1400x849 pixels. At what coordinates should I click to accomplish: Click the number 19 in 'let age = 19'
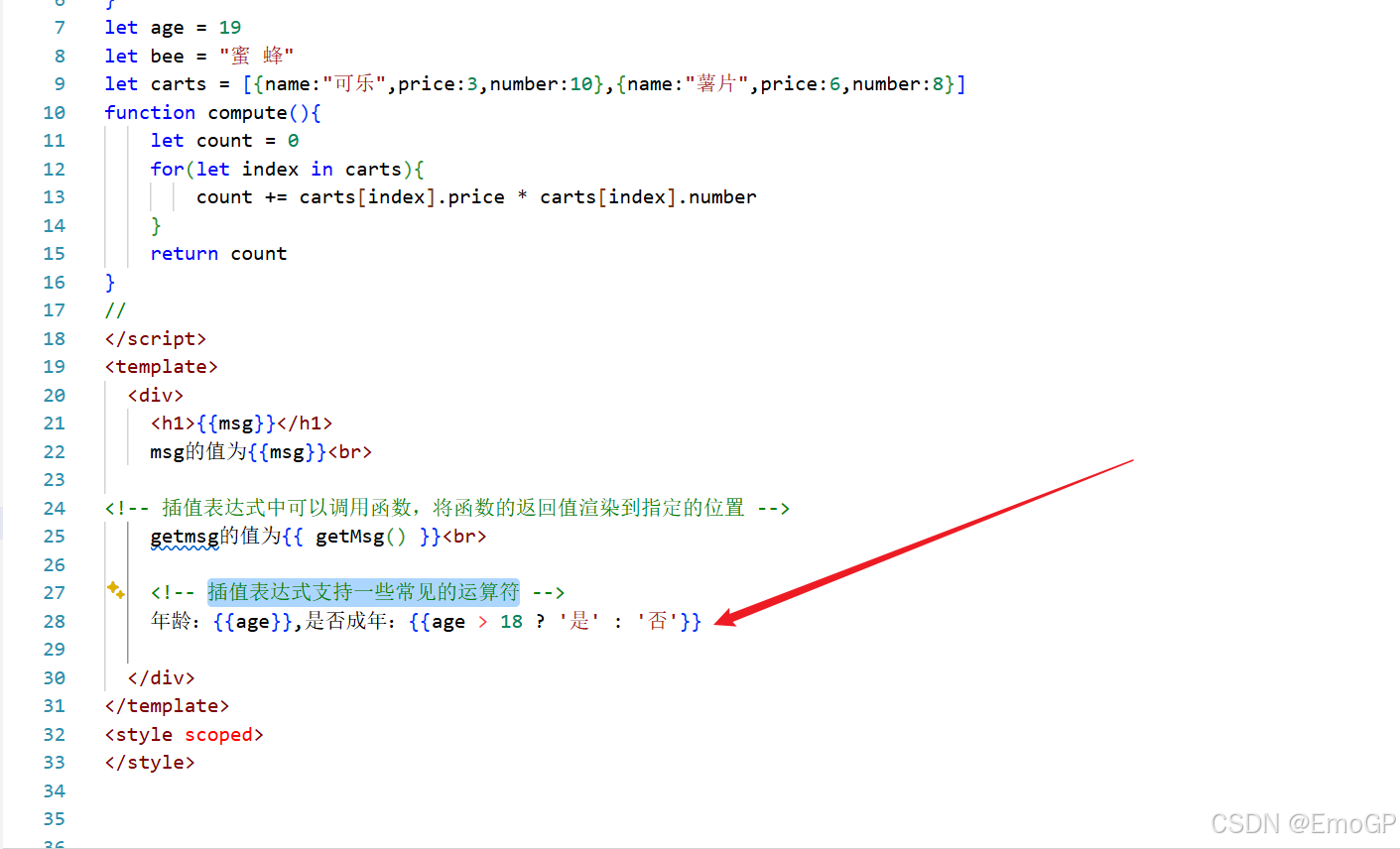click(x=230, y=28)
